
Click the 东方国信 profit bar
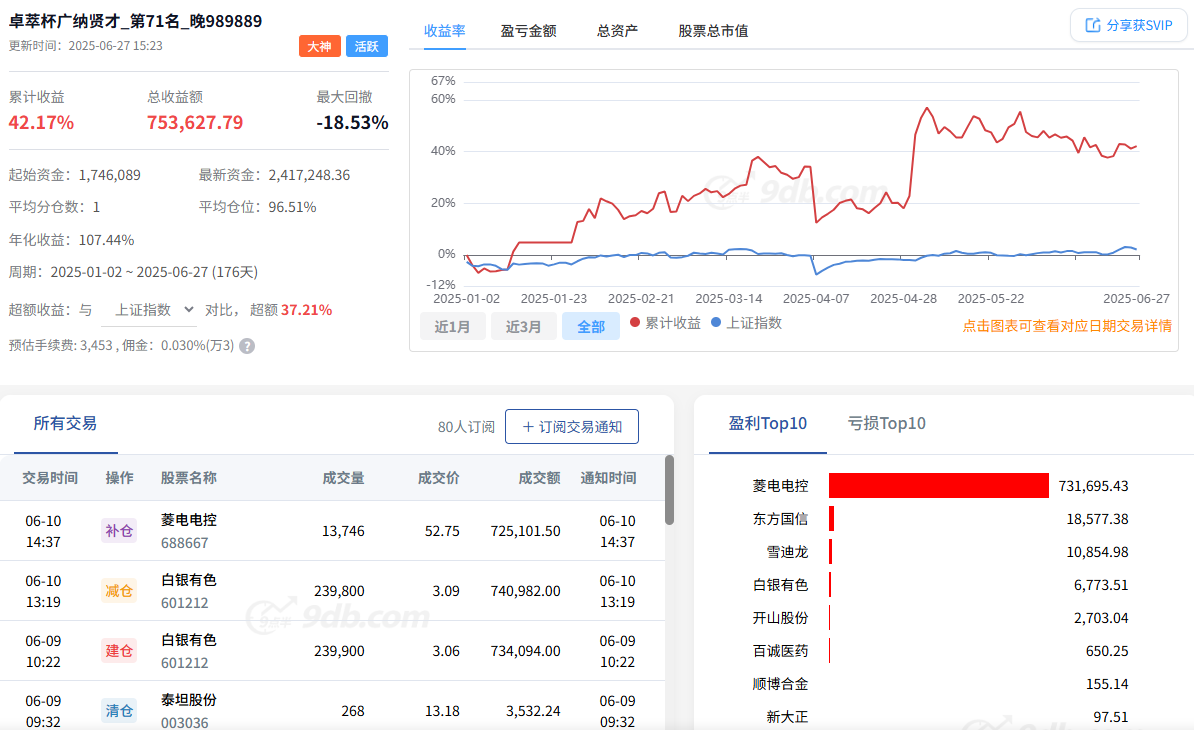pos(832,519)
